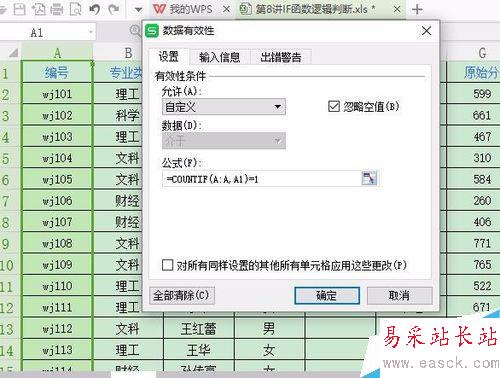Screen dimensions: 500x378
Task: Click the Print icon in the quick toolbar
Action: [57, 9]
